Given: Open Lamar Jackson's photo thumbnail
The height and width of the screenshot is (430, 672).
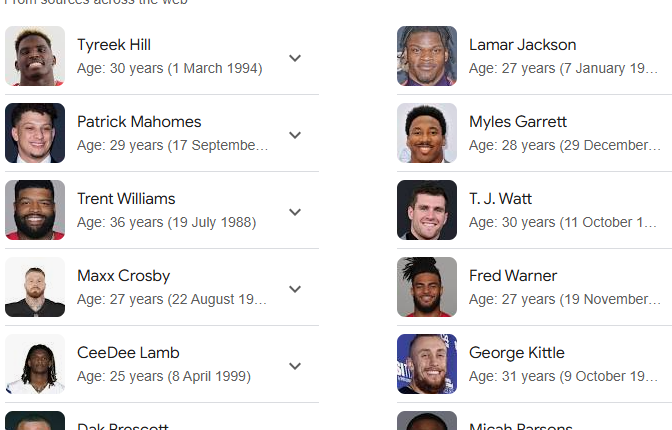Looking at the screenshot, I should coord(427,56).
